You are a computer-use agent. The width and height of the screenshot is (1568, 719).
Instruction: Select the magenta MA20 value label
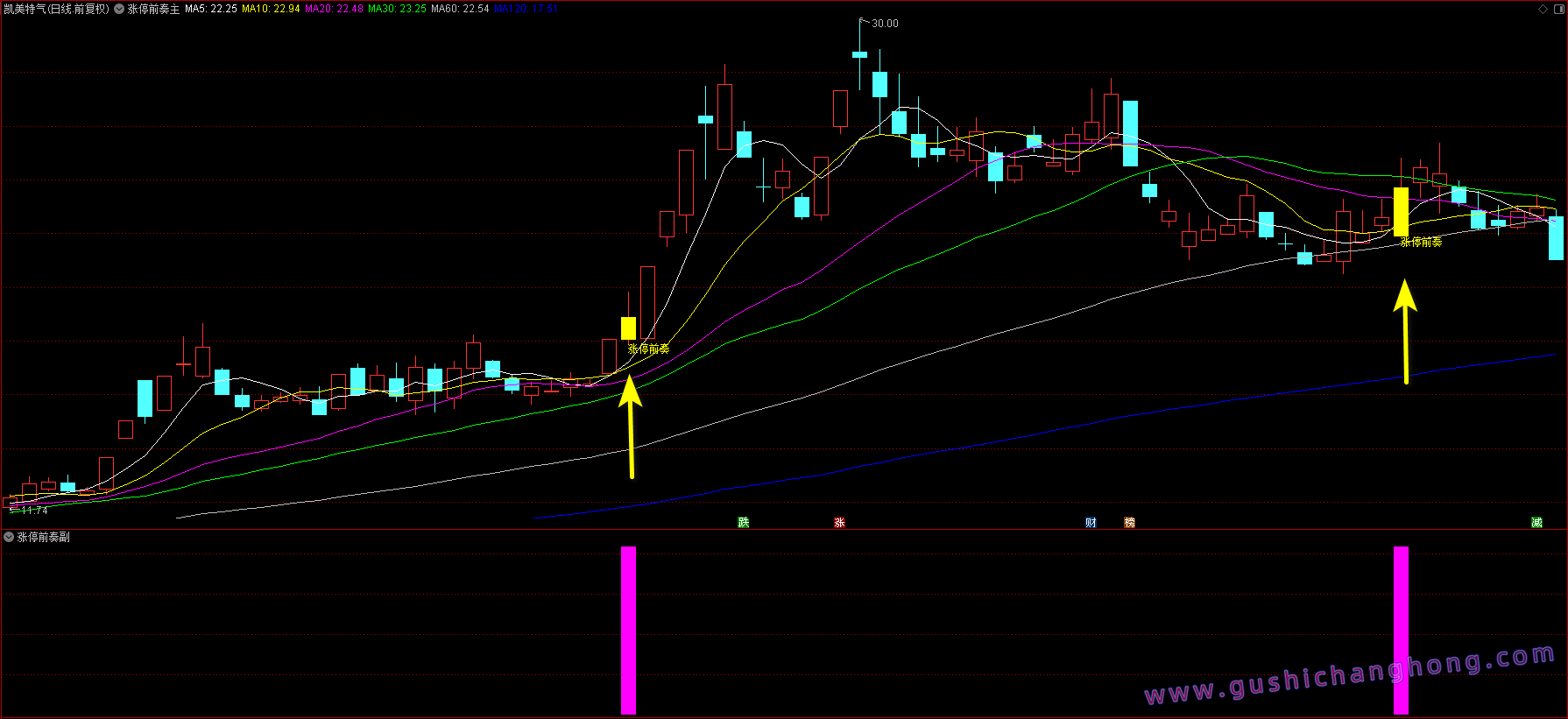tap(334, 9)
